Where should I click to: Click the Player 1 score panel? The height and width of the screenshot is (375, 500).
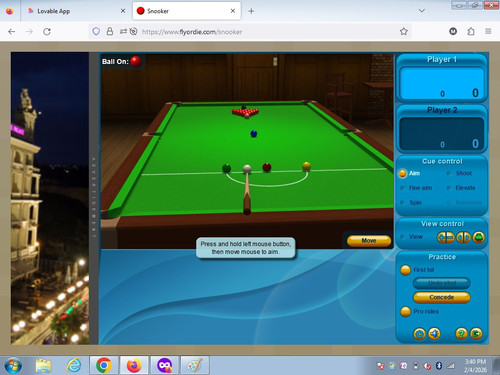coord(442,78)
